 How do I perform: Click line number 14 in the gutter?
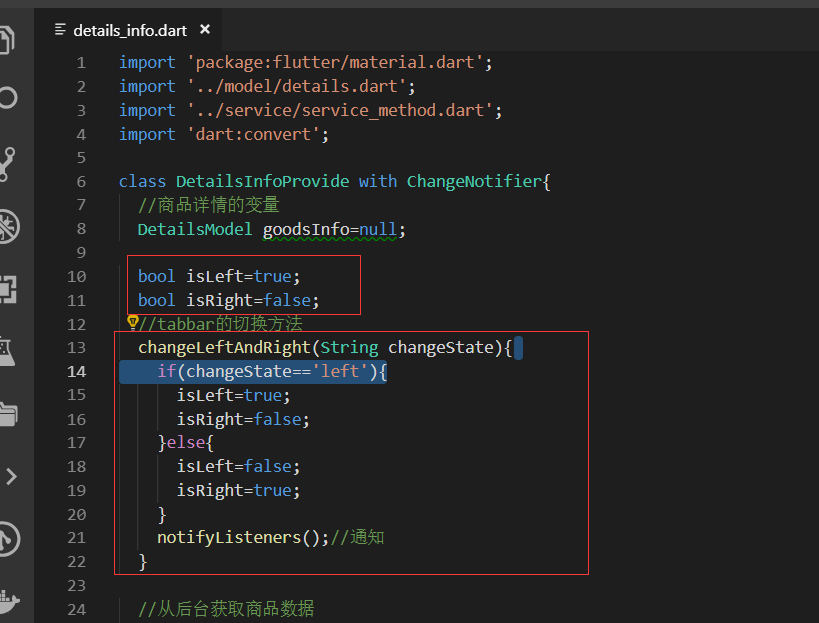76,371
